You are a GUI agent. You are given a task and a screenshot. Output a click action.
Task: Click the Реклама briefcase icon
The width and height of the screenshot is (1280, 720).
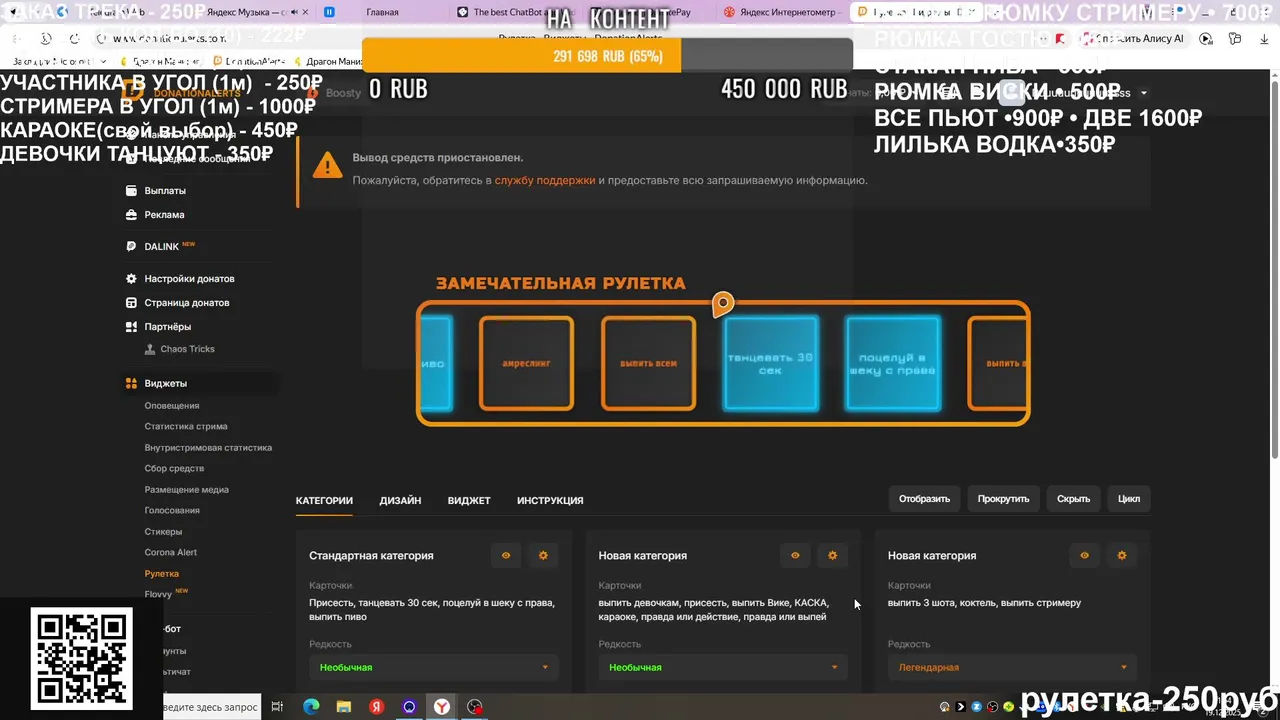pyautogui.click(x=131, y=214)
